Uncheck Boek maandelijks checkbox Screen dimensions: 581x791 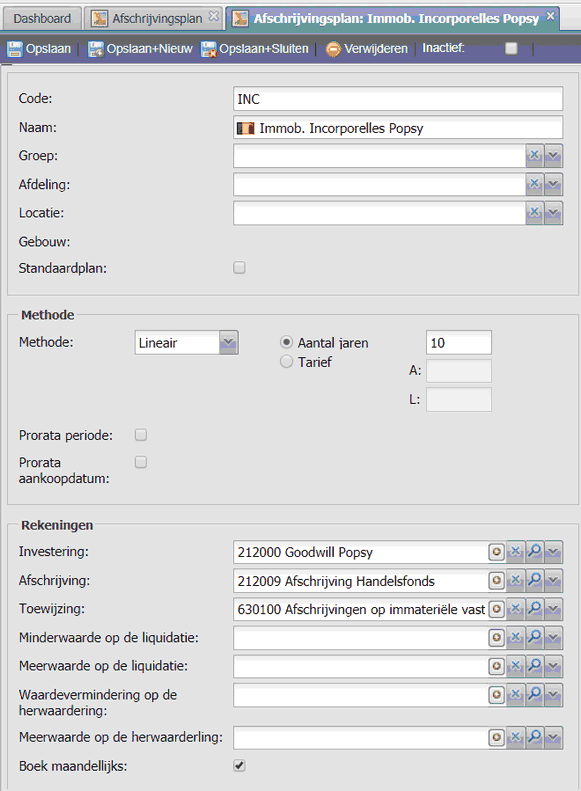click(x=240, y=765)
